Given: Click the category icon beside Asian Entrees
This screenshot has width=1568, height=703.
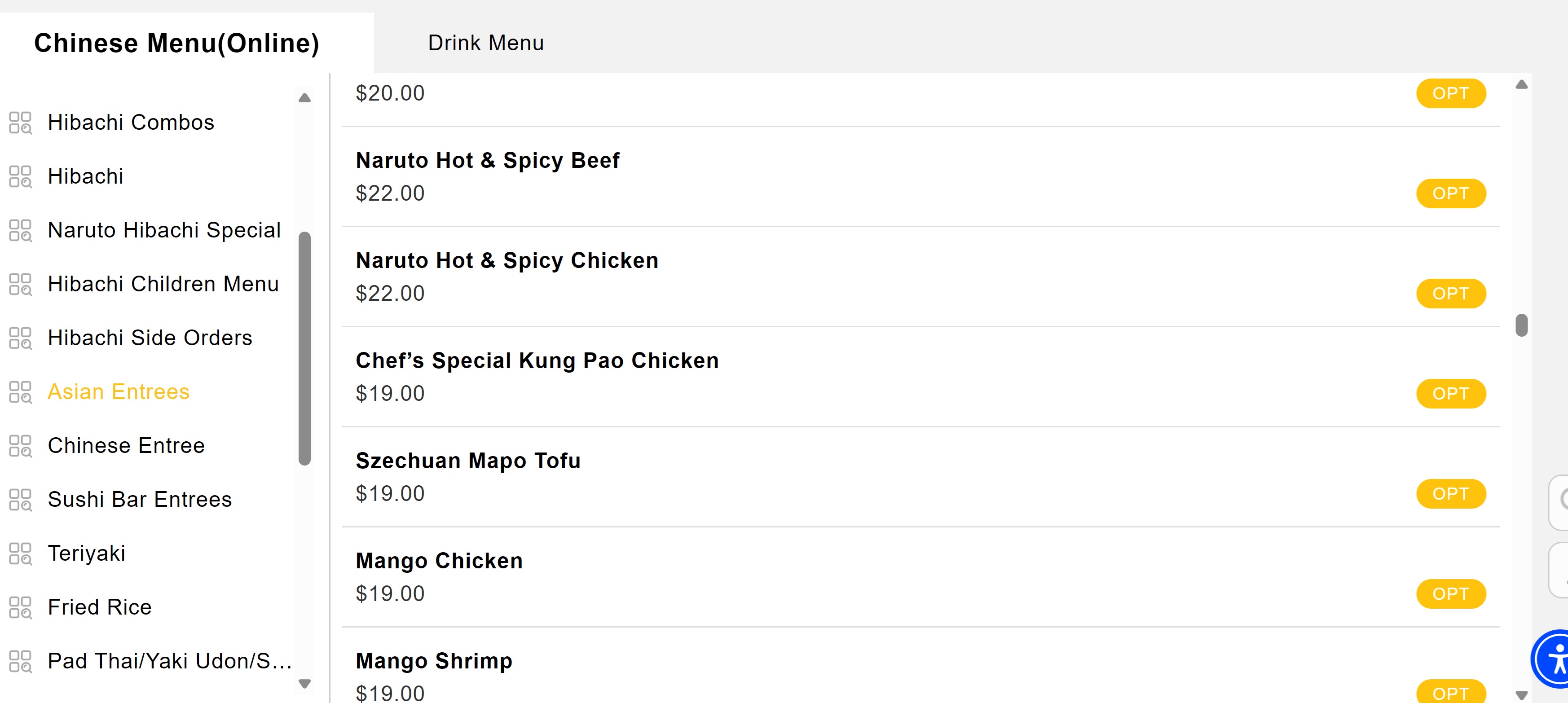Looking at the screenshot, I should pyautogui.click(x=20, y=392).
